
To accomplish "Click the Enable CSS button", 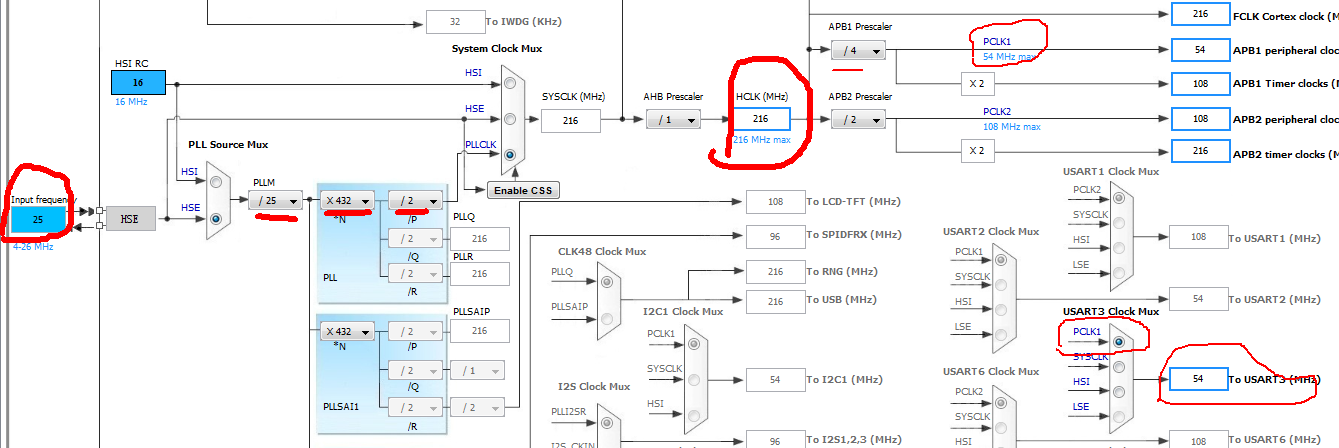I will (521, 190).
